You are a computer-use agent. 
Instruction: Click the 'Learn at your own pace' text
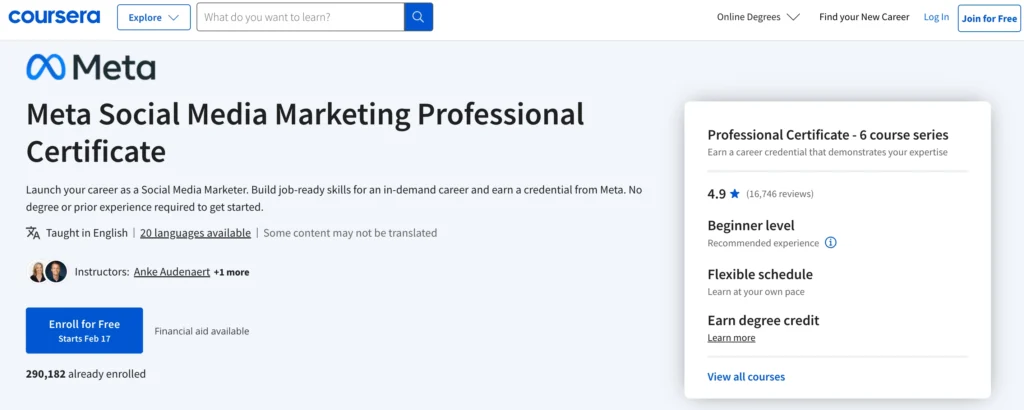tap(756, 292)
